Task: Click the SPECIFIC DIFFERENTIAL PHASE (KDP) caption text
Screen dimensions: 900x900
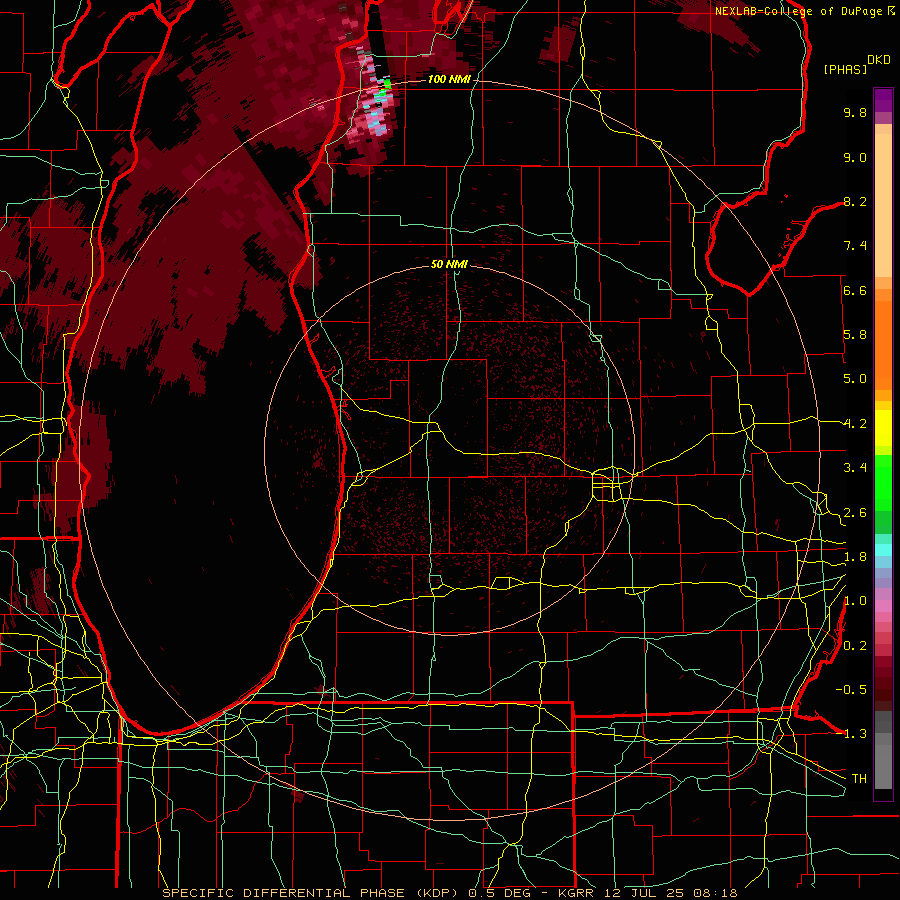Action: click(x=313, y=893)
